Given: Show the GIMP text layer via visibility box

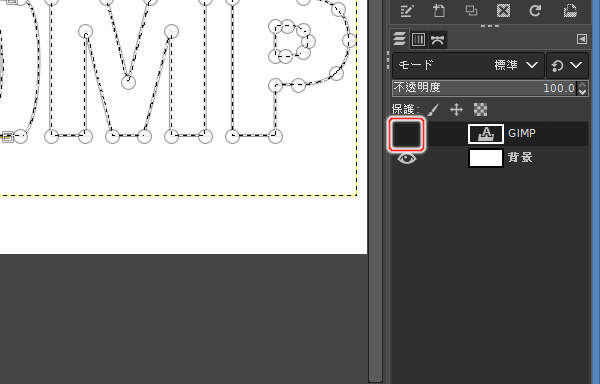Looking at the screenshot, I should 407,134.
